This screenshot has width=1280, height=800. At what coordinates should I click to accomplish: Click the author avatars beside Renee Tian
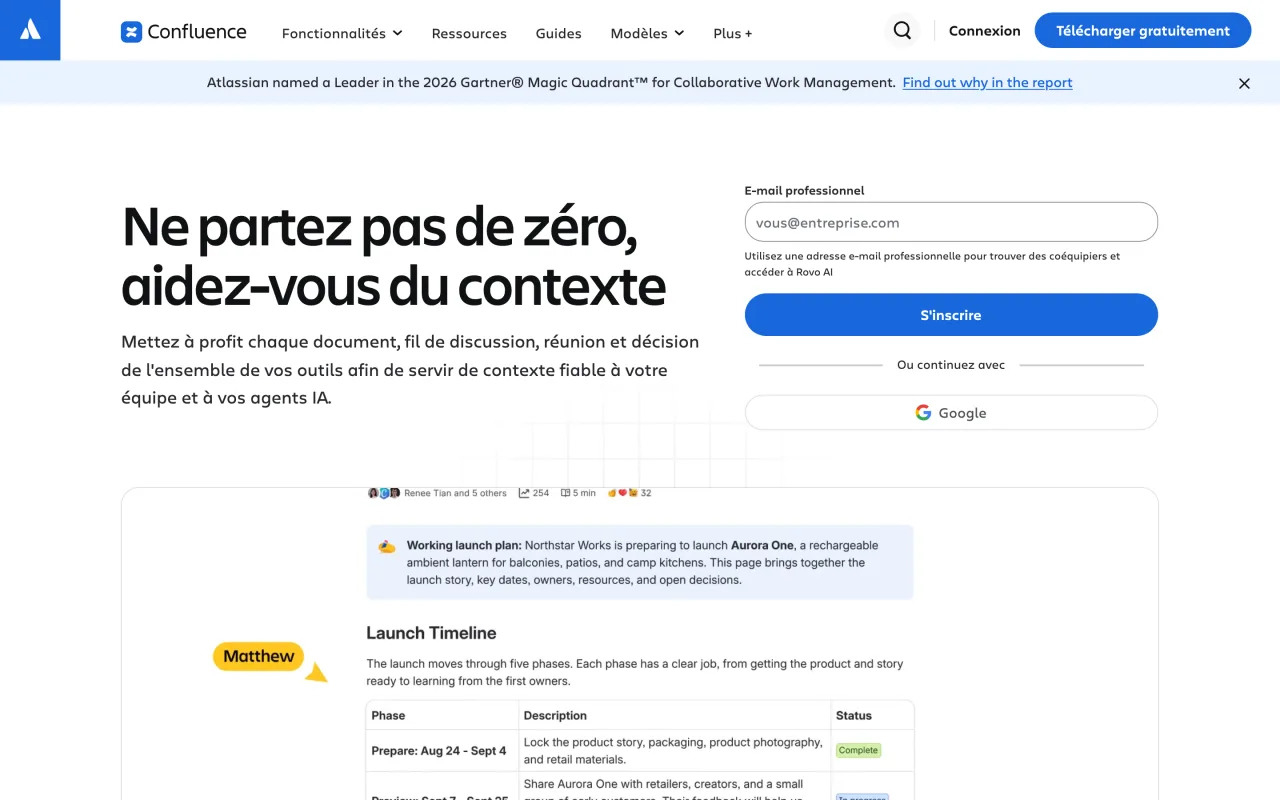click(x=384, y=493)
